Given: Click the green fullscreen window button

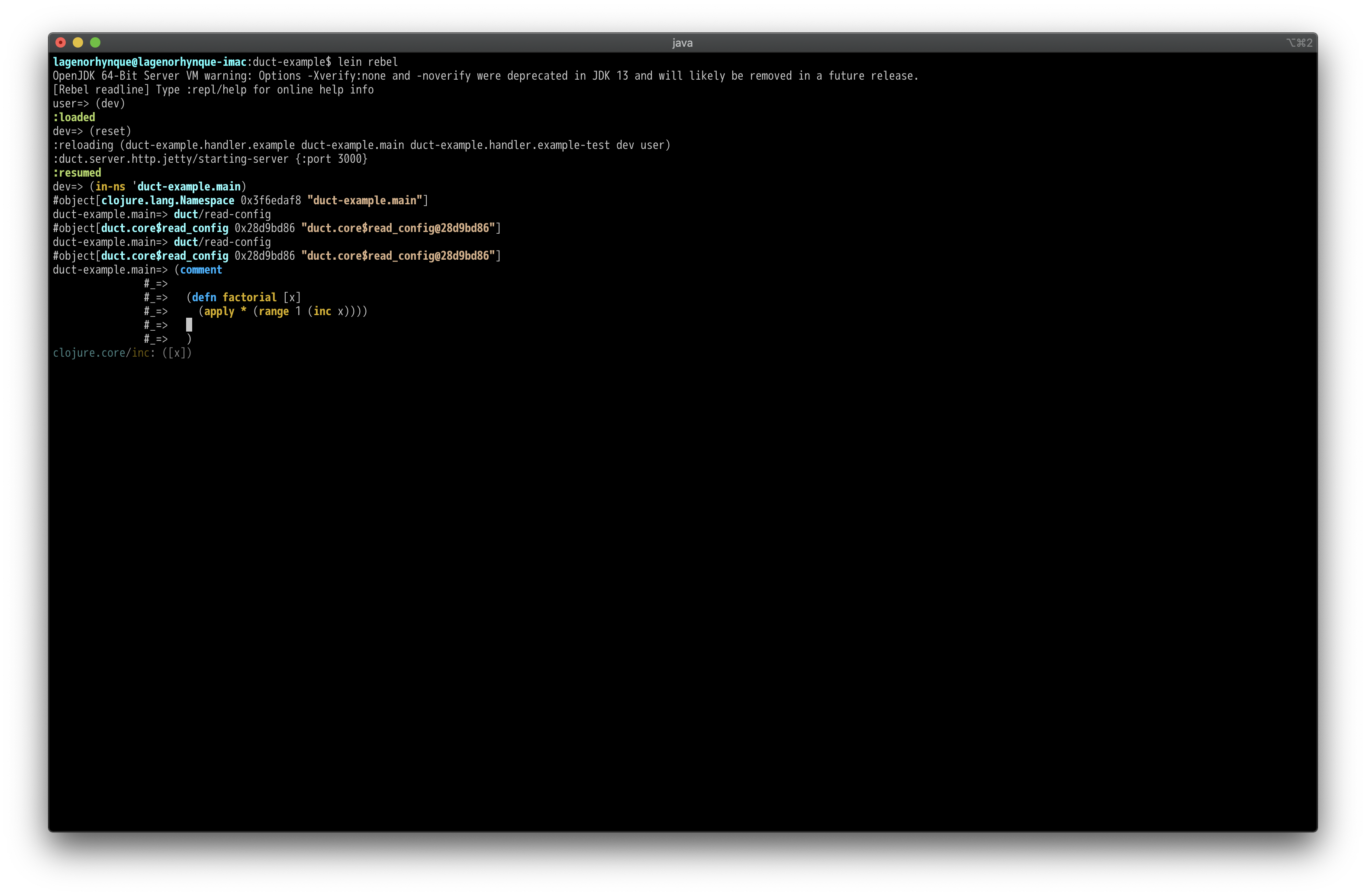Looking at the screenshot, I should [x=95, y=42].
